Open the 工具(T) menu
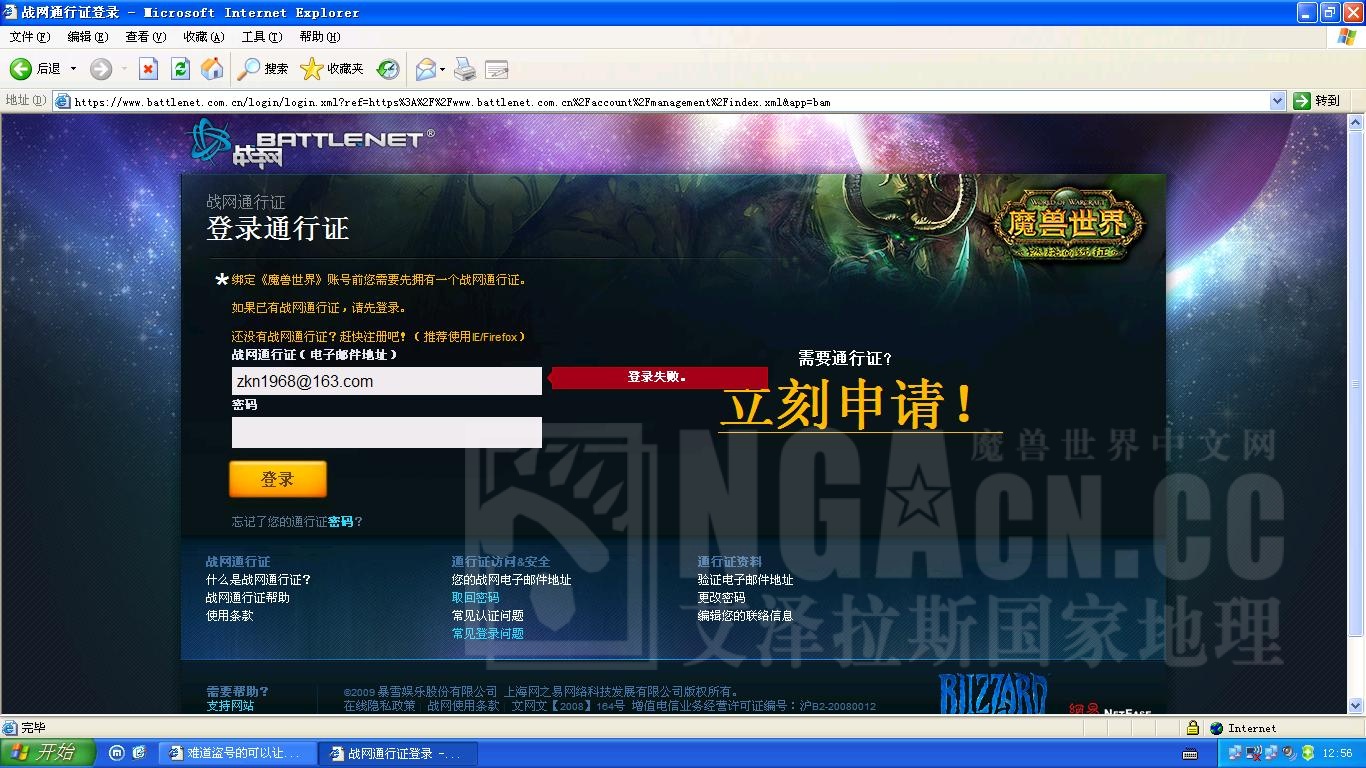The image size is (1366, 768). 262,37
